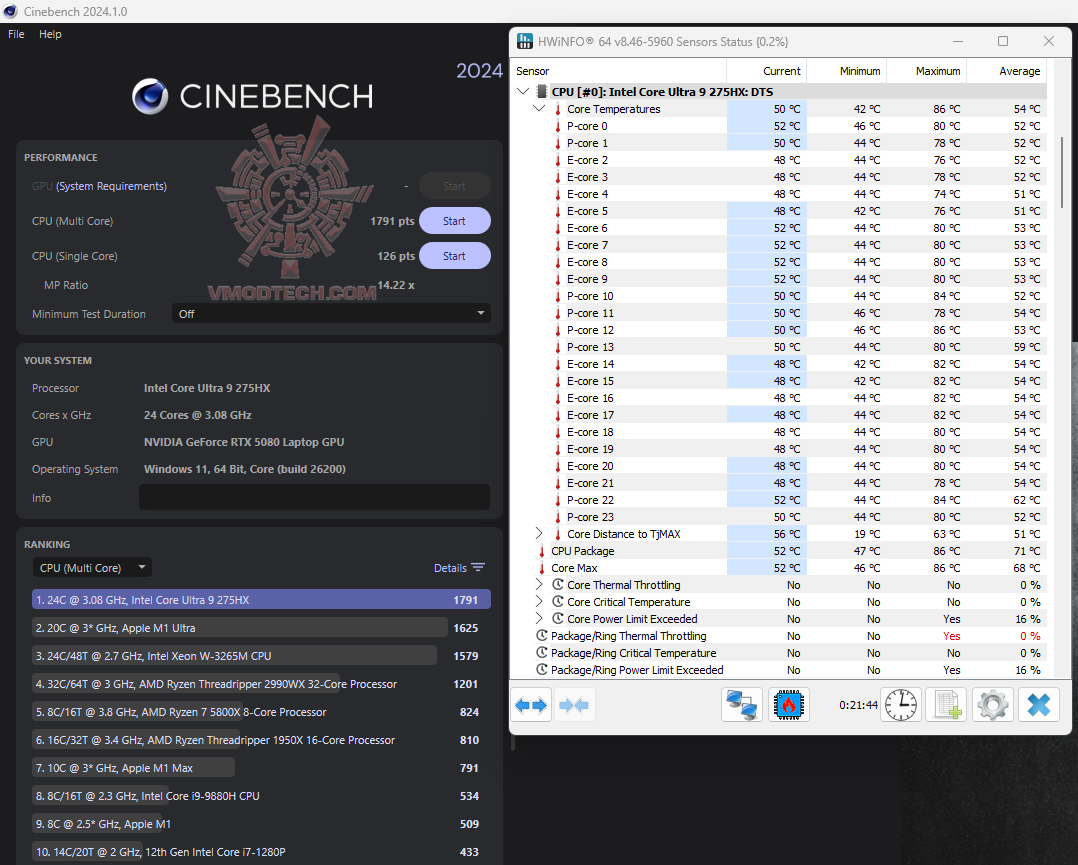
Task: Click the thermometer icon next to Core Max
Action: (x=542, y=568)
